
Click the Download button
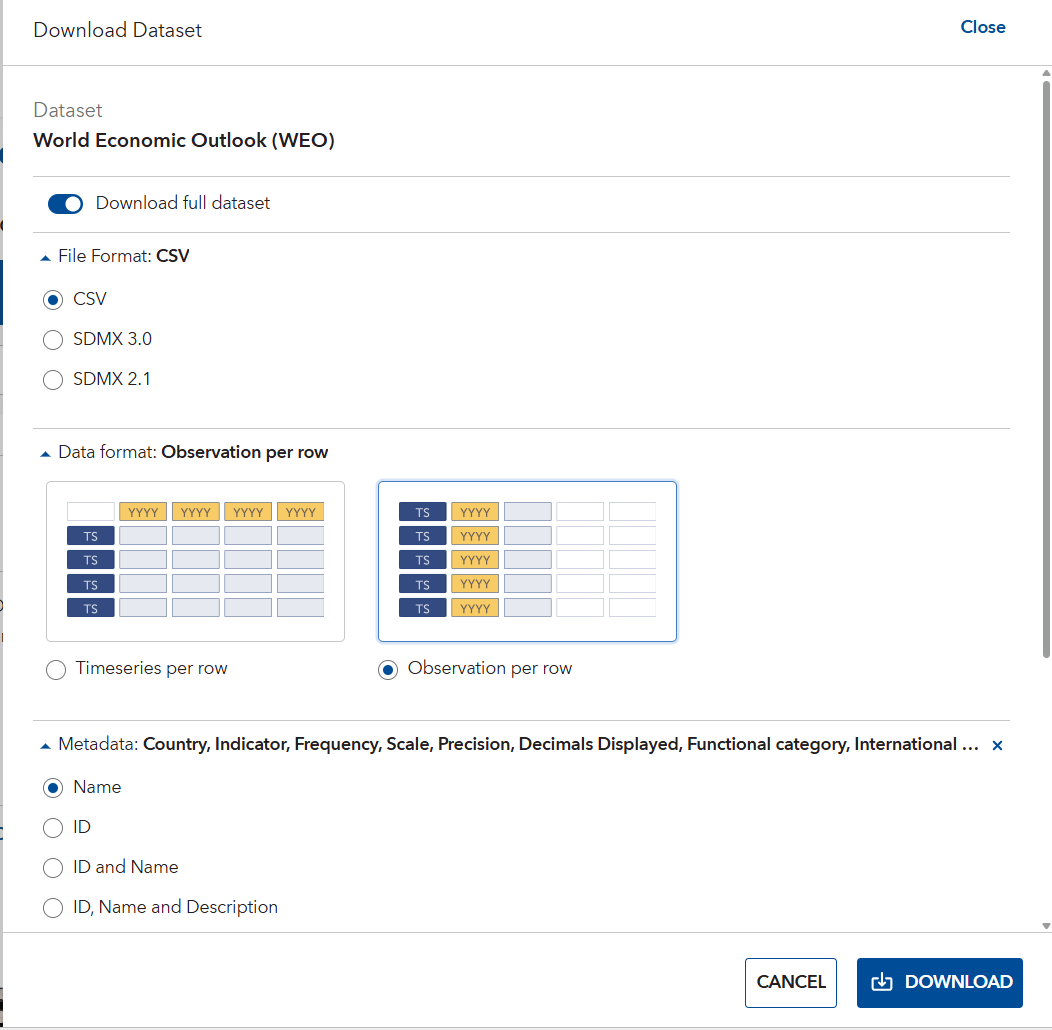click(939, 982)
